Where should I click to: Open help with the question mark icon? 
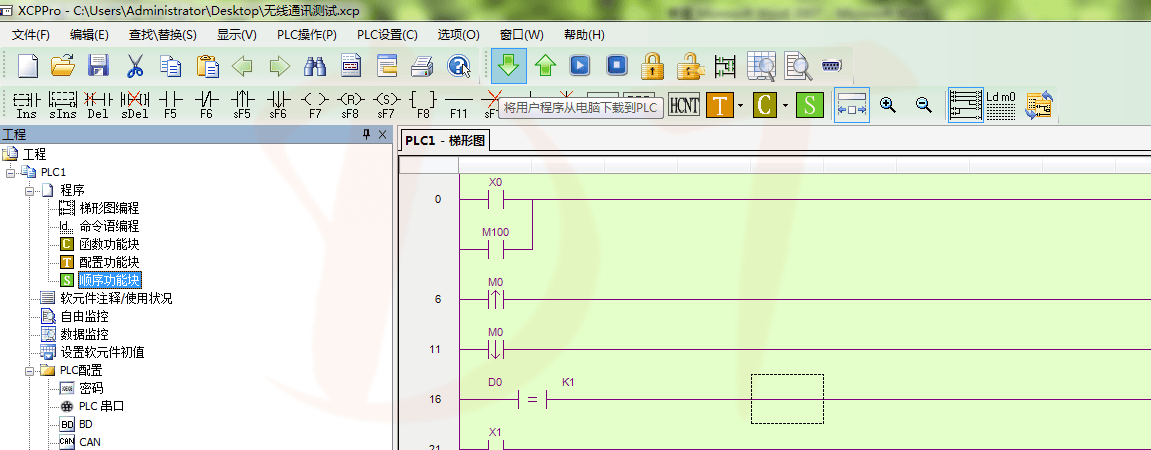459,66
